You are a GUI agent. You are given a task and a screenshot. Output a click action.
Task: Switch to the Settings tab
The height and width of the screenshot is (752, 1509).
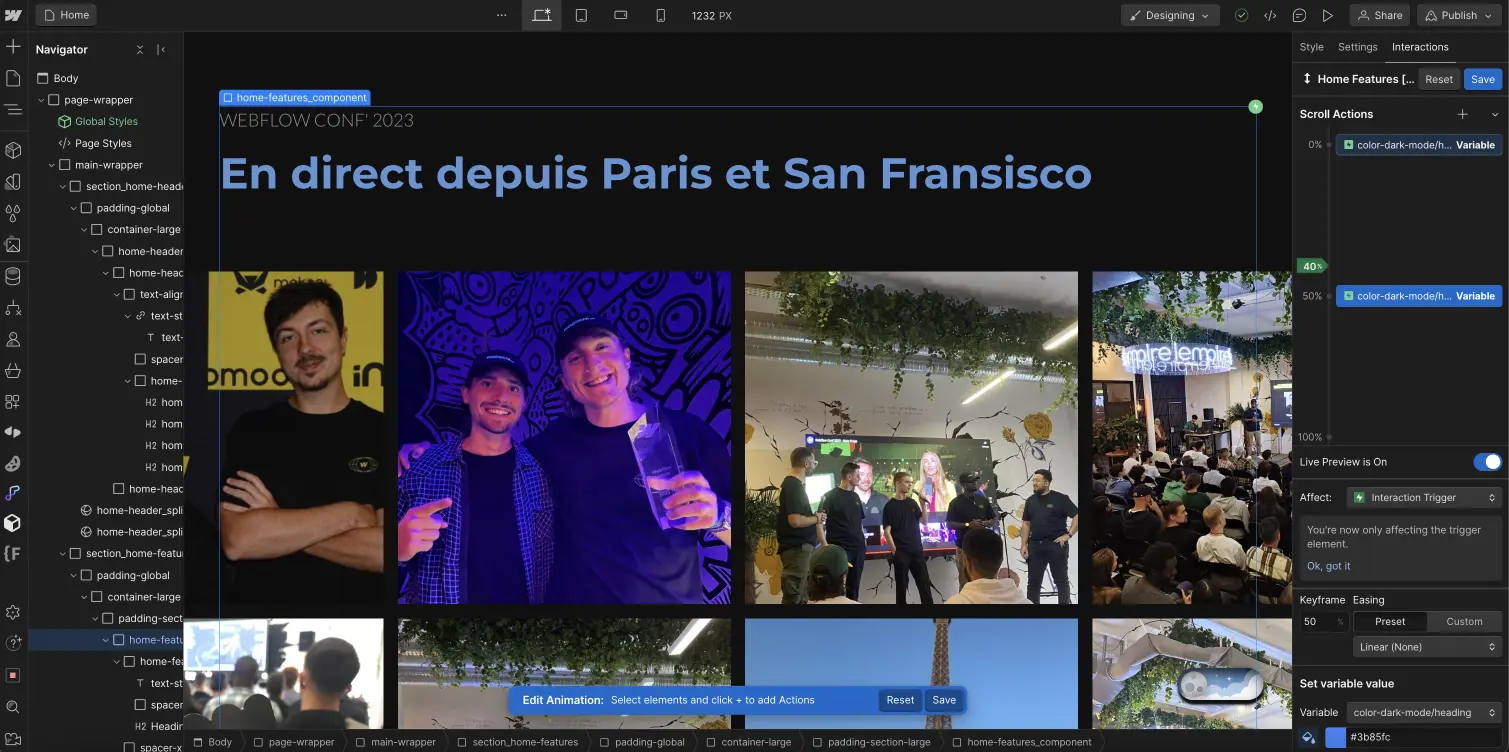click(x=1357, y=47)
